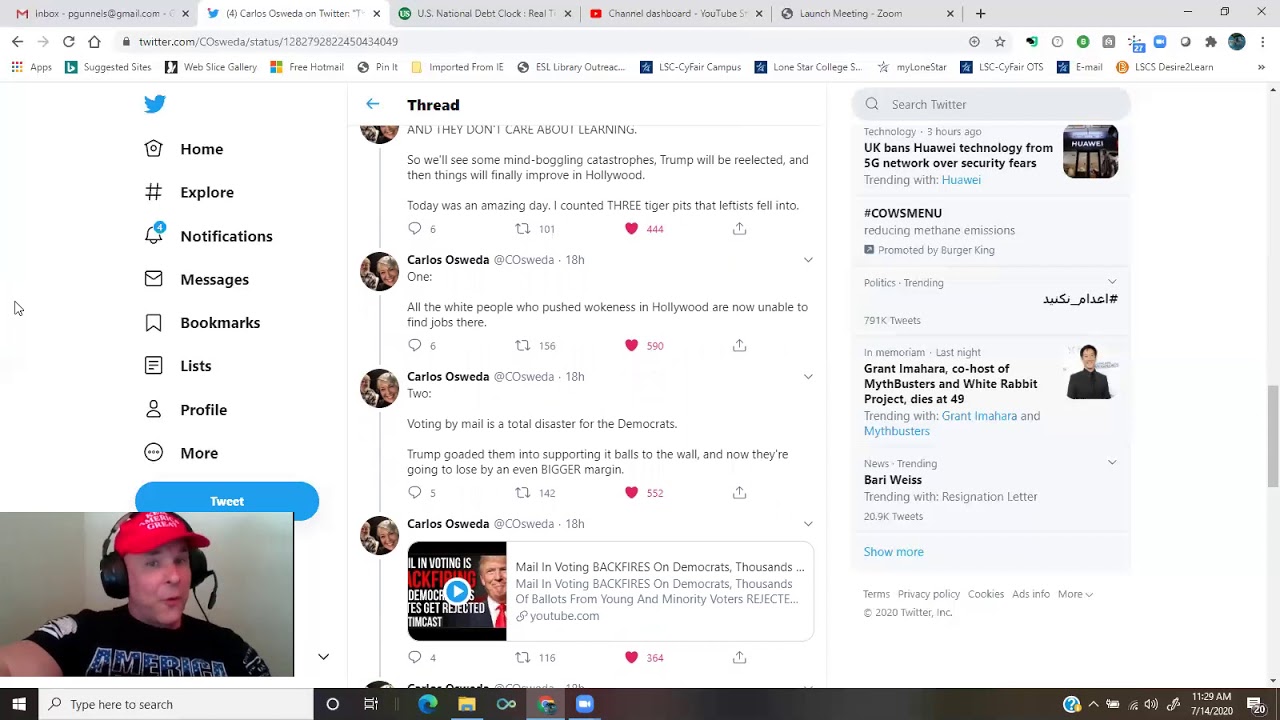Reply to the tweet with 101 retweets
The image size is (1280, 720).
click(415, 228)
